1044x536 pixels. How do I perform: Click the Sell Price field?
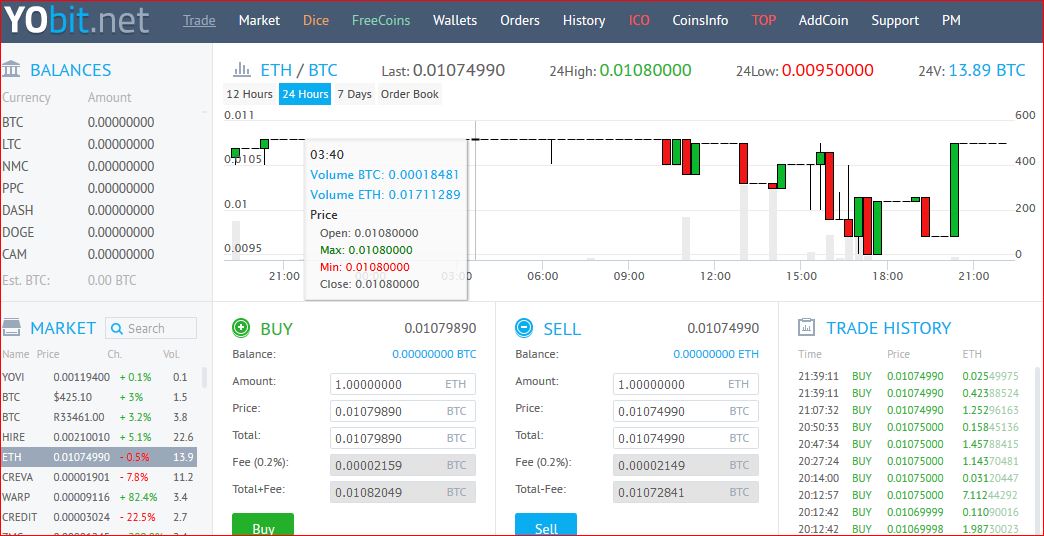[686, 411]
